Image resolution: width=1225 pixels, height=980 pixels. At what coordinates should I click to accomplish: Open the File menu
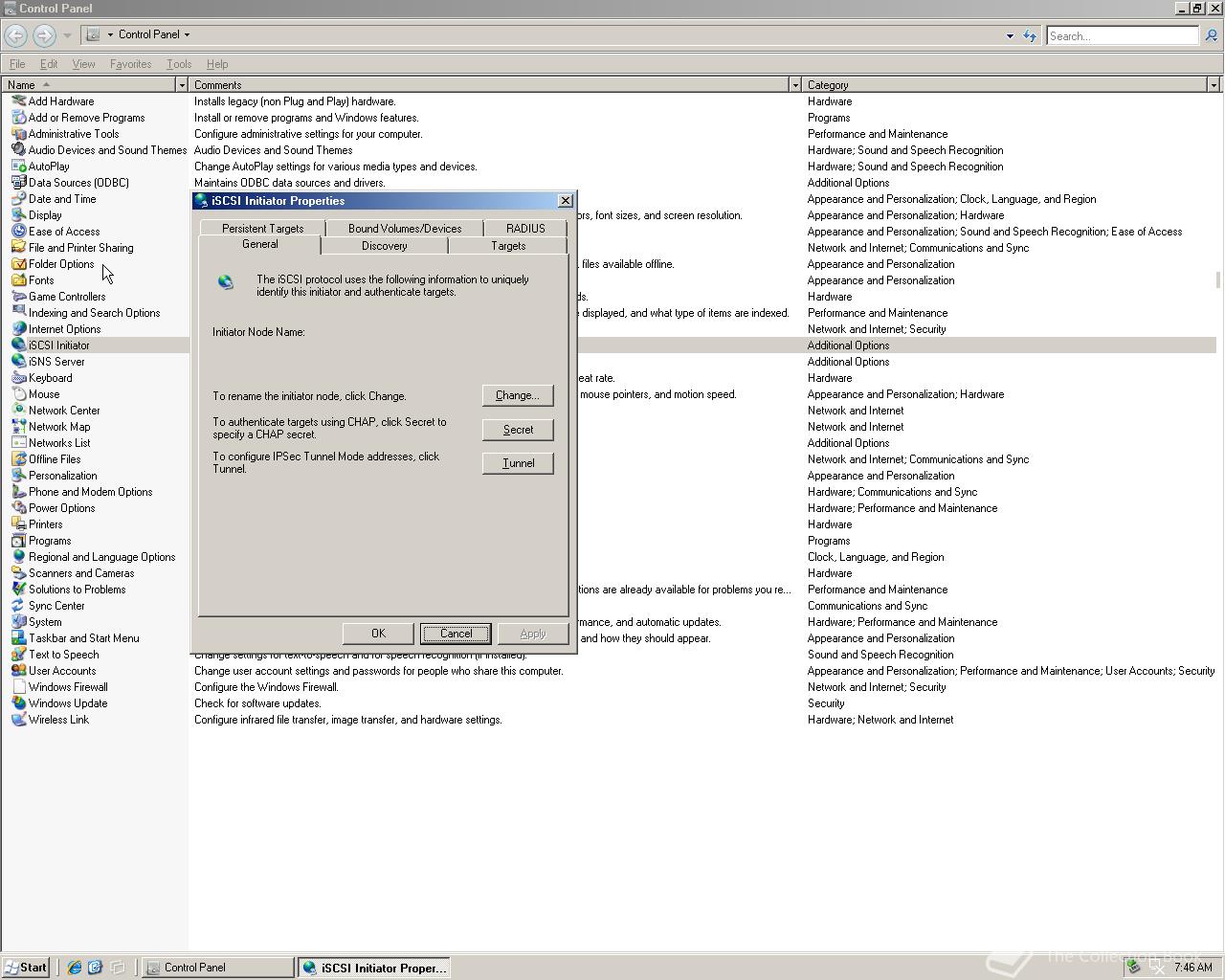click(17, 64)
